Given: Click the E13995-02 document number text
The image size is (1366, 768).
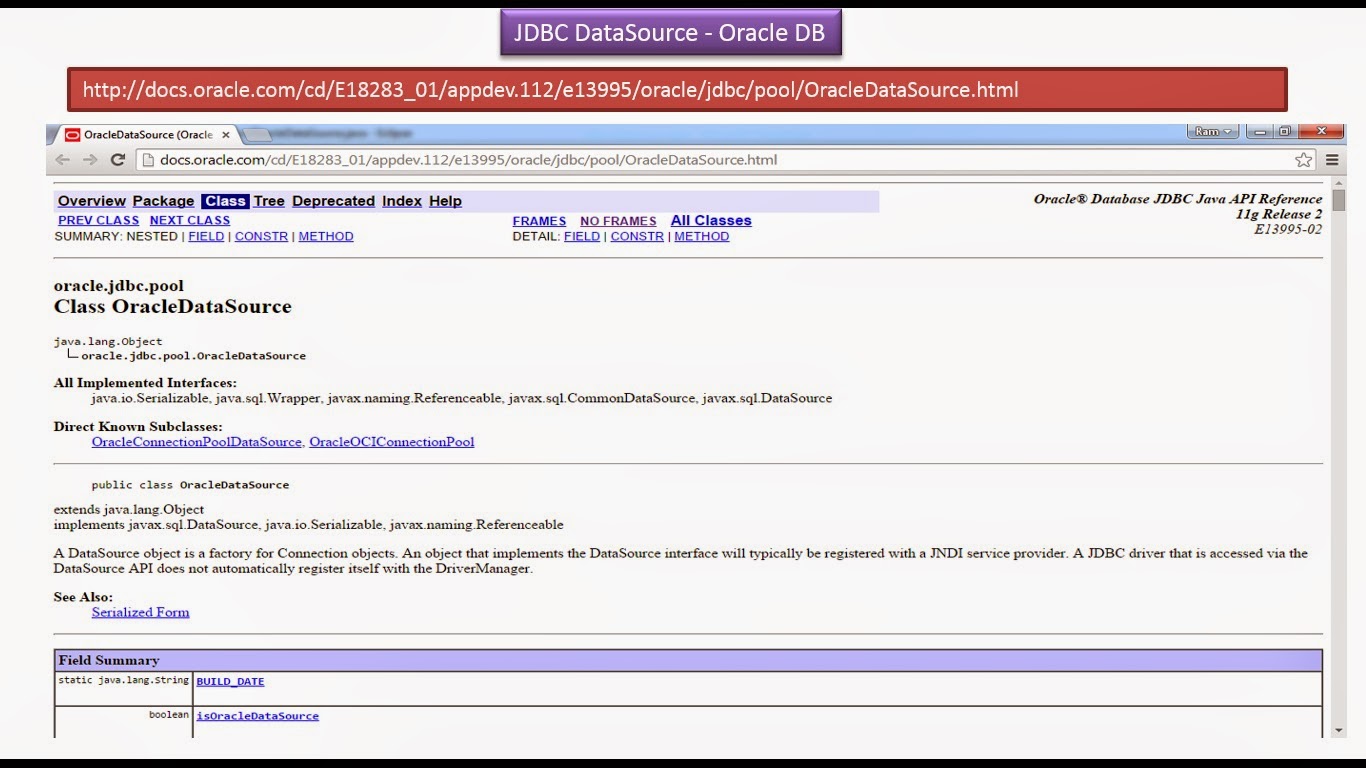Looking at the screenshot, I should tap(1288, 229).
